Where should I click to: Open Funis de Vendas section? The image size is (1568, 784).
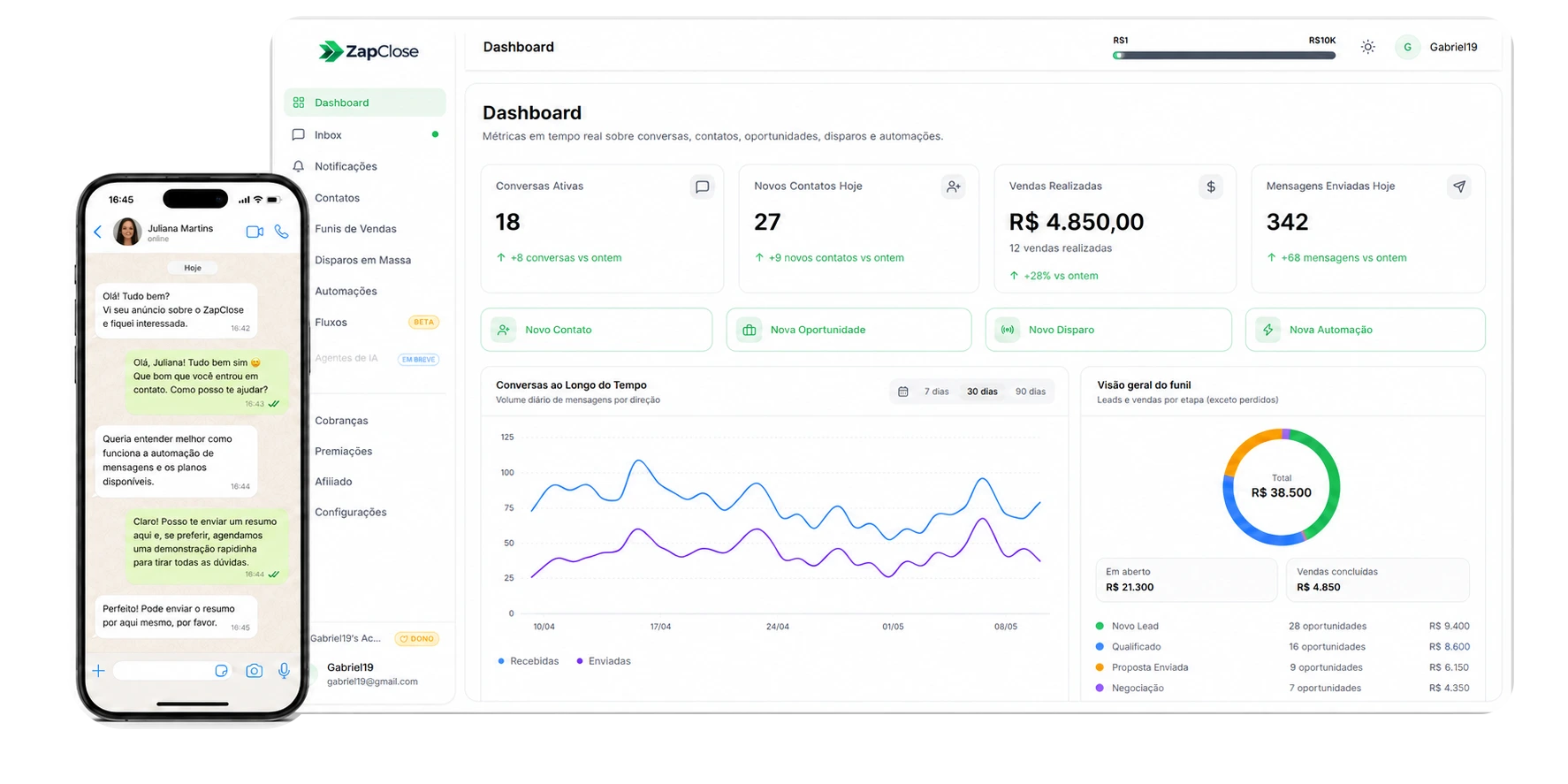(355, 229)
